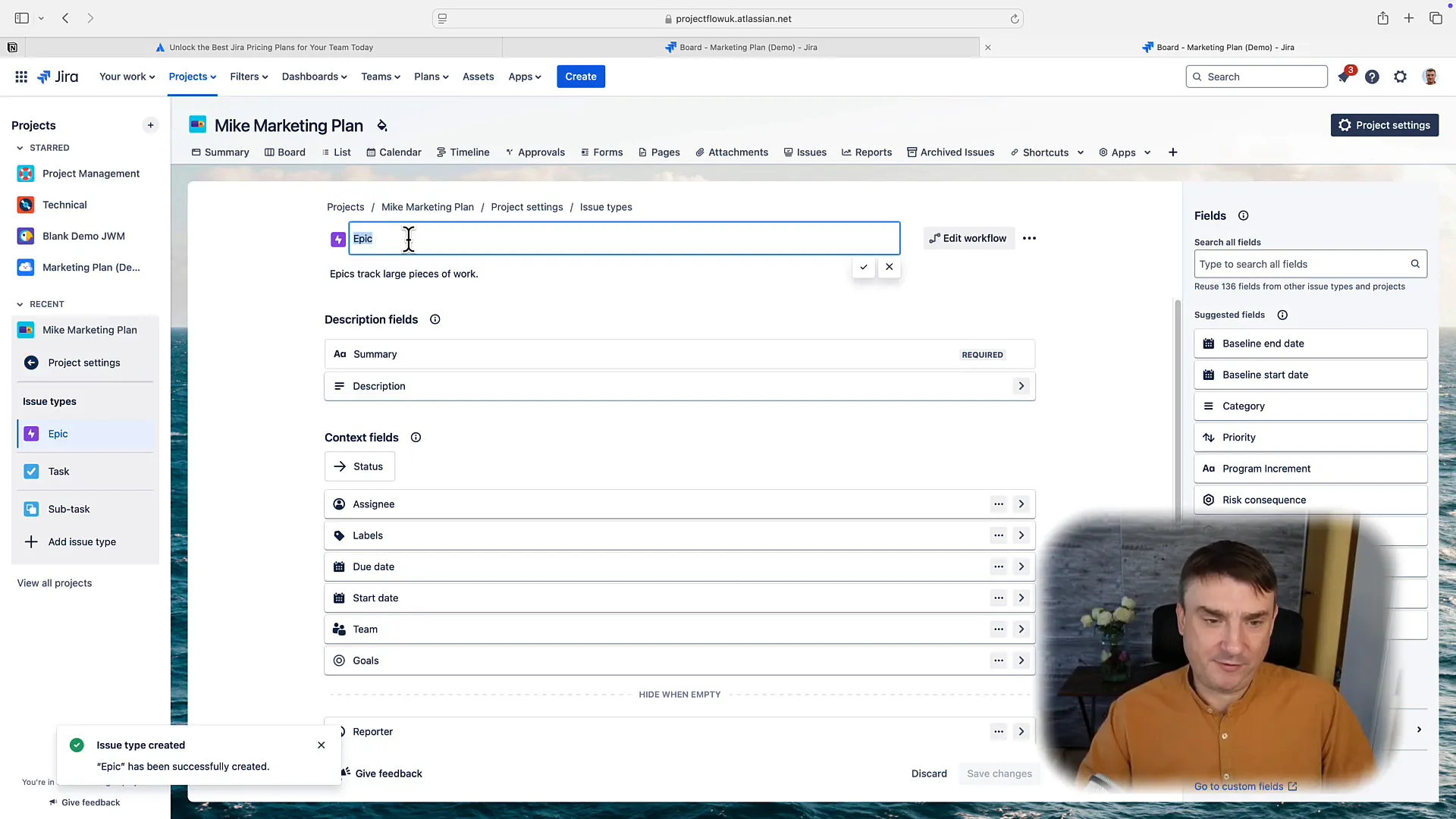Click browser back arrow

(x=65, y=18)
